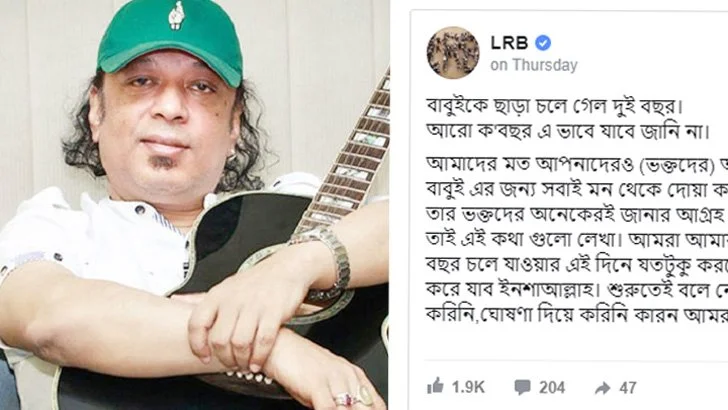Click the post line starting "বাবুইকে ছাড়া"

(x=555, y=106)
